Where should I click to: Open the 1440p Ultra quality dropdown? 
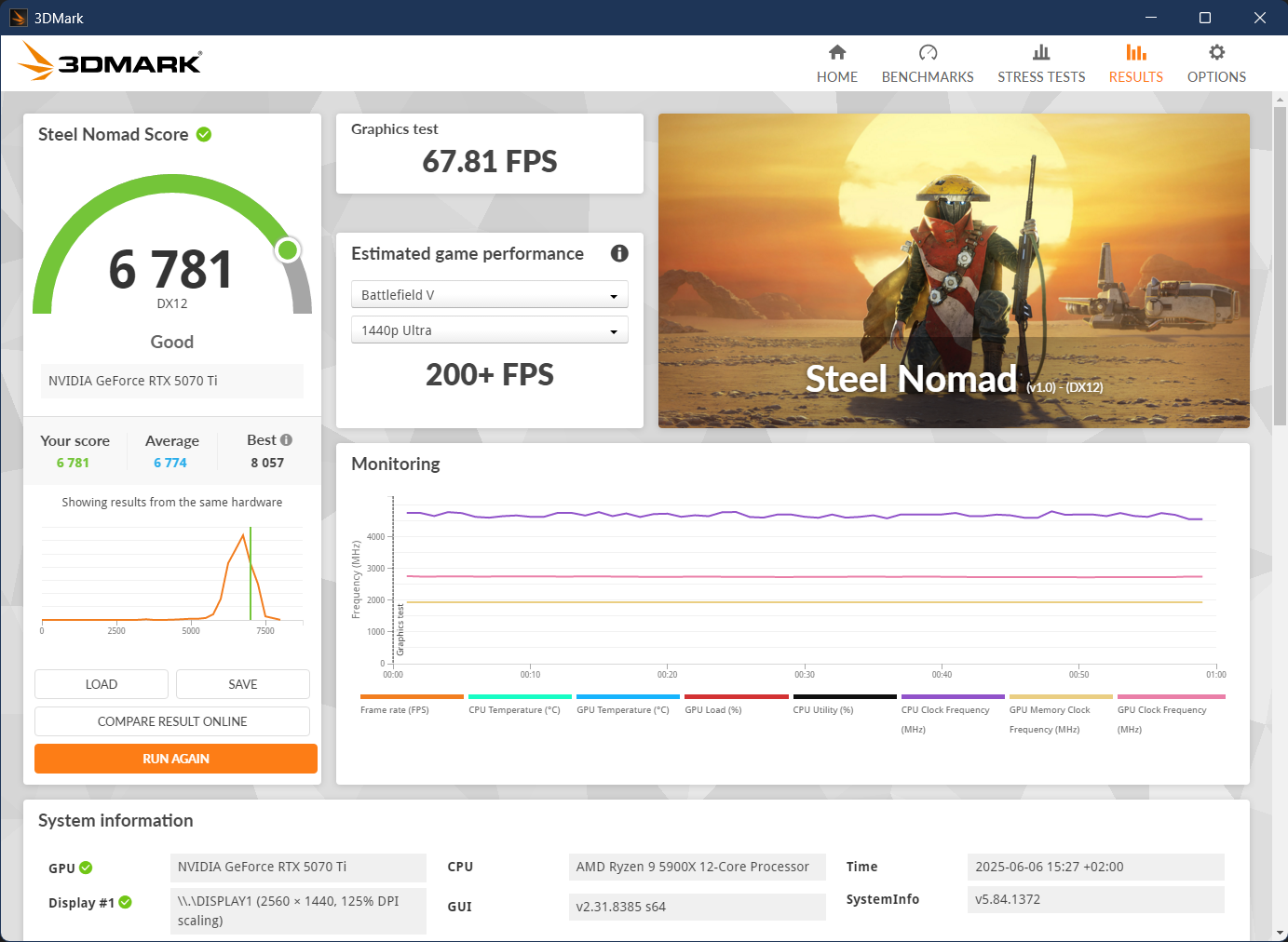(490, 330)
